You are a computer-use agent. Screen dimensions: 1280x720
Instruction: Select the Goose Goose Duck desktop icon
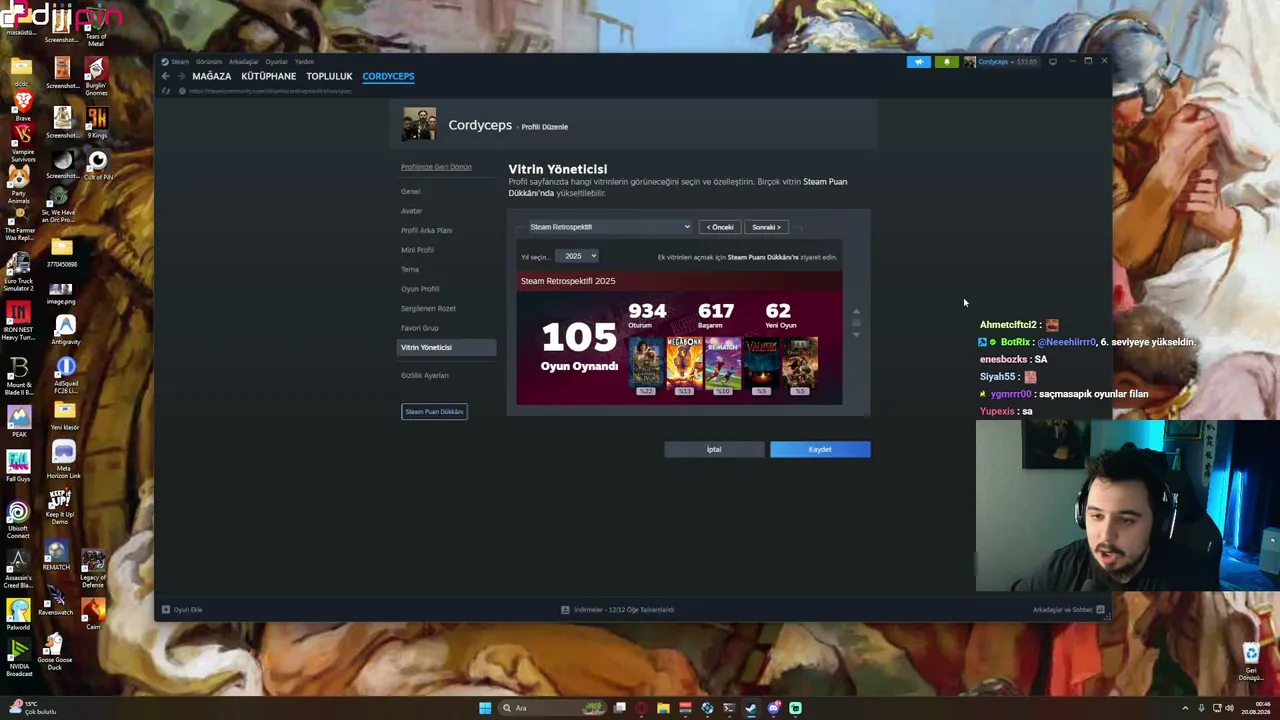(55, 651)
